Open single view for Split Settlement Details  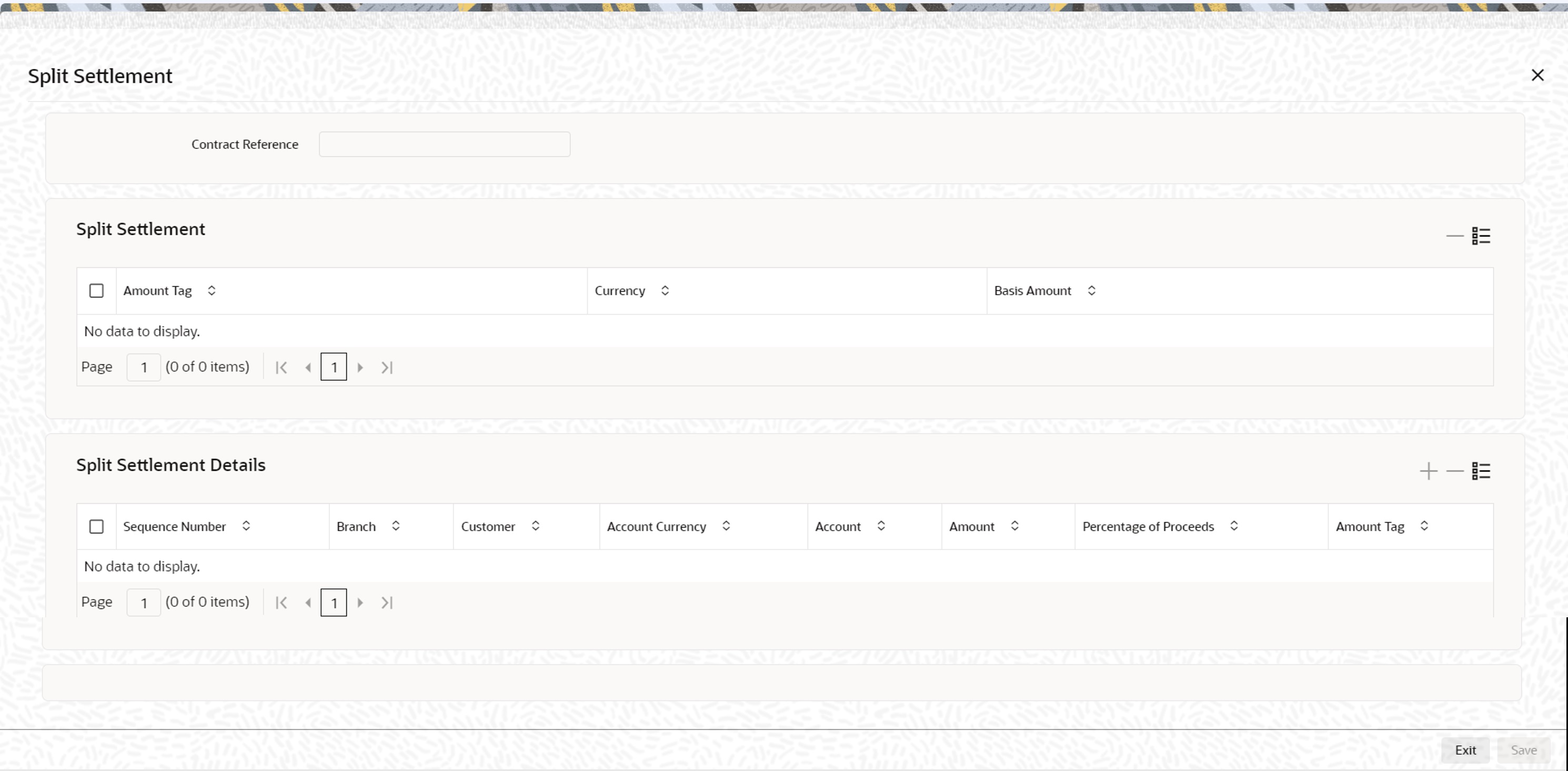coord(1481,472)
